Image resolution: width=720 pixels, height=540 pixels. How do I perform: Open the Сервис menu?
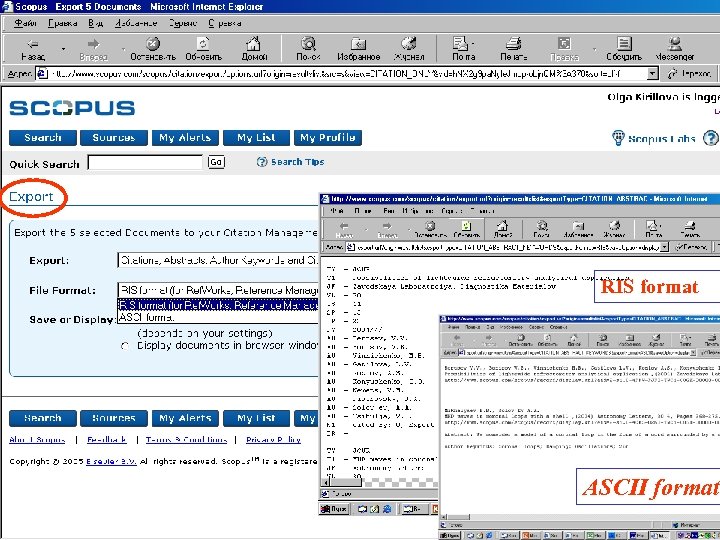[x=182, y=23]
